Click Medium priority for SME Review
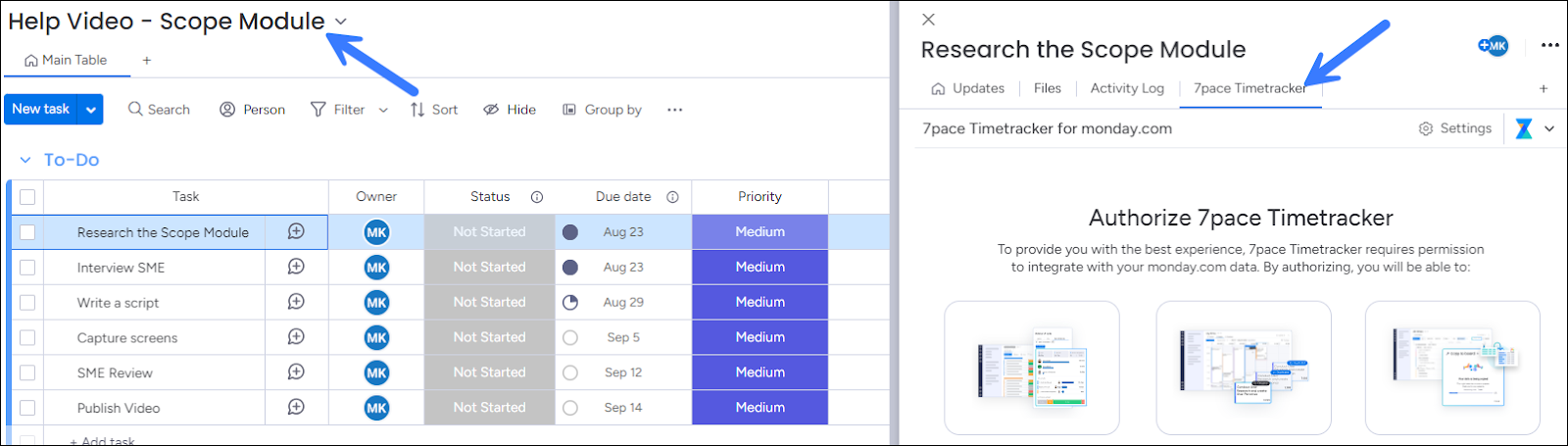The image size is (1568, 446). click(760, 373)
